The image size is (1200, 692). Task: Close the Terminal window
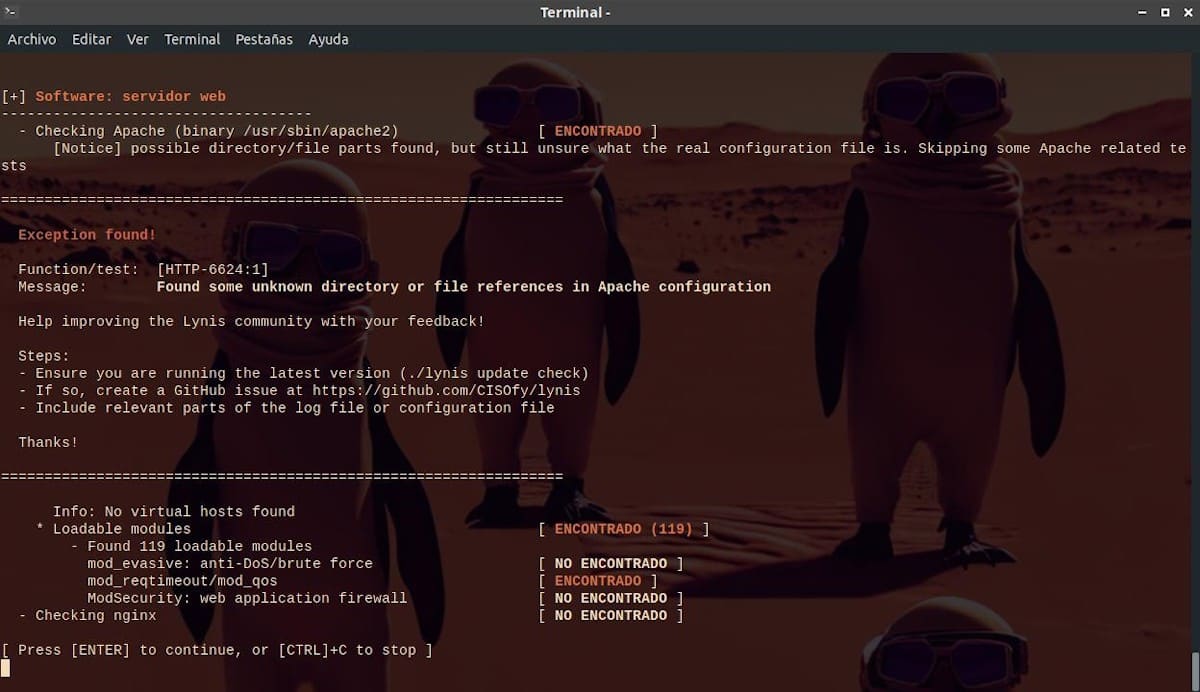coord(1186,12)
